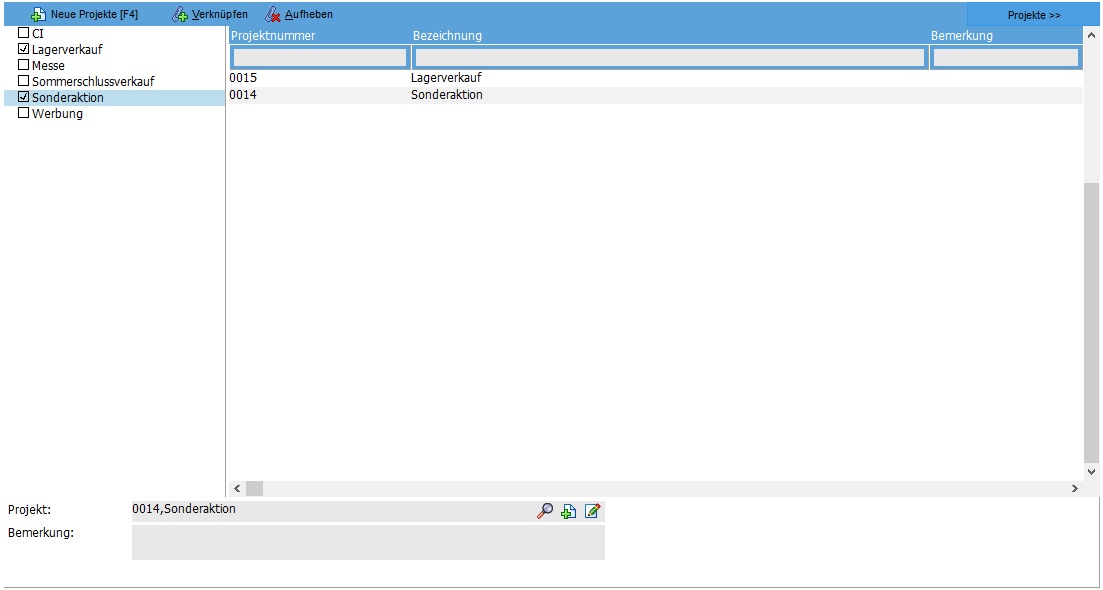The height and width of the screenshot is (590, 1103).
Task: Click the edit project pencil icon
Action: tap(592, 511)
